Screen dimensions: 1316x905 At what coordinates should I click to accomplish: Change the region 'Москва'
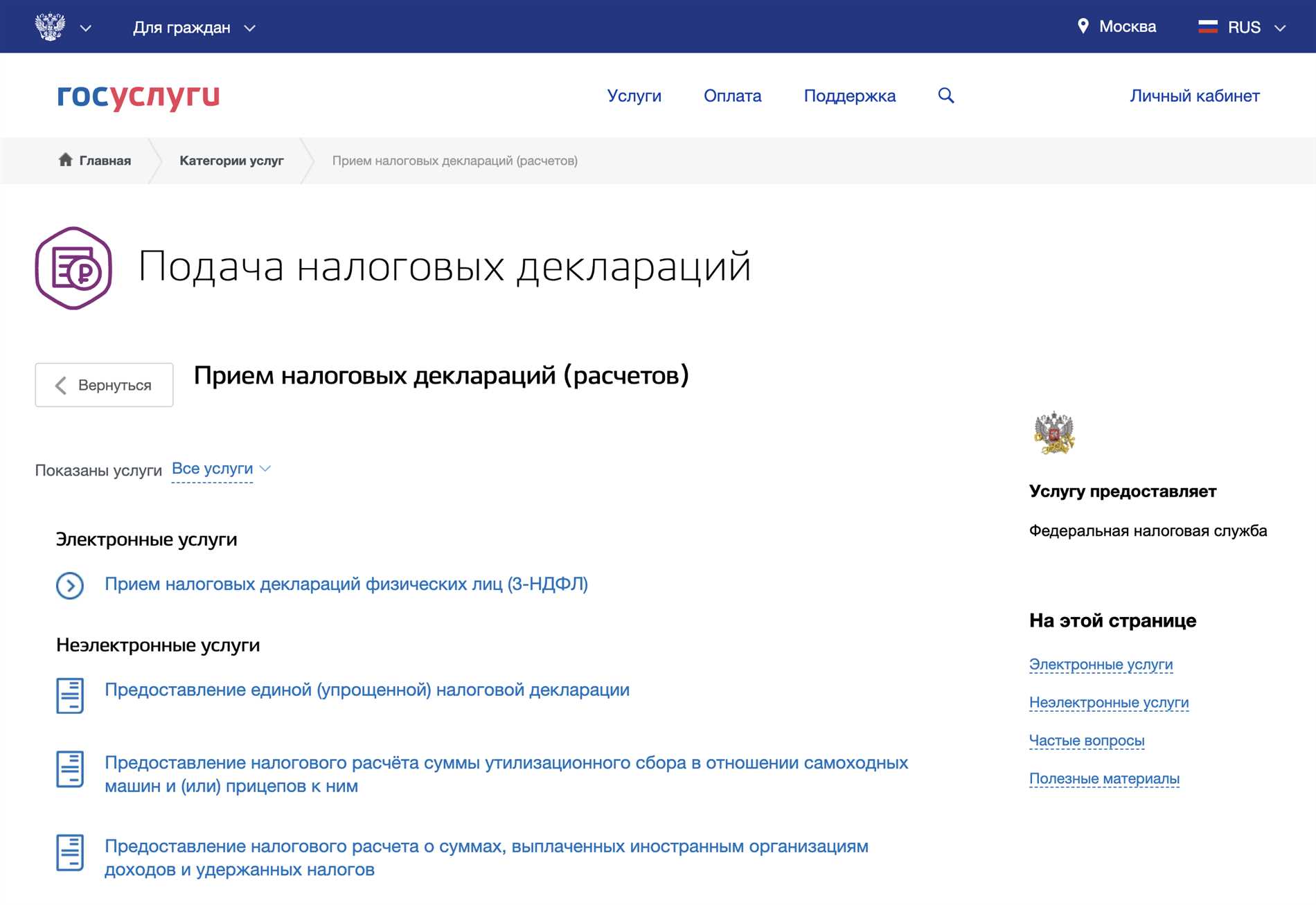[x=1127, y=26]
